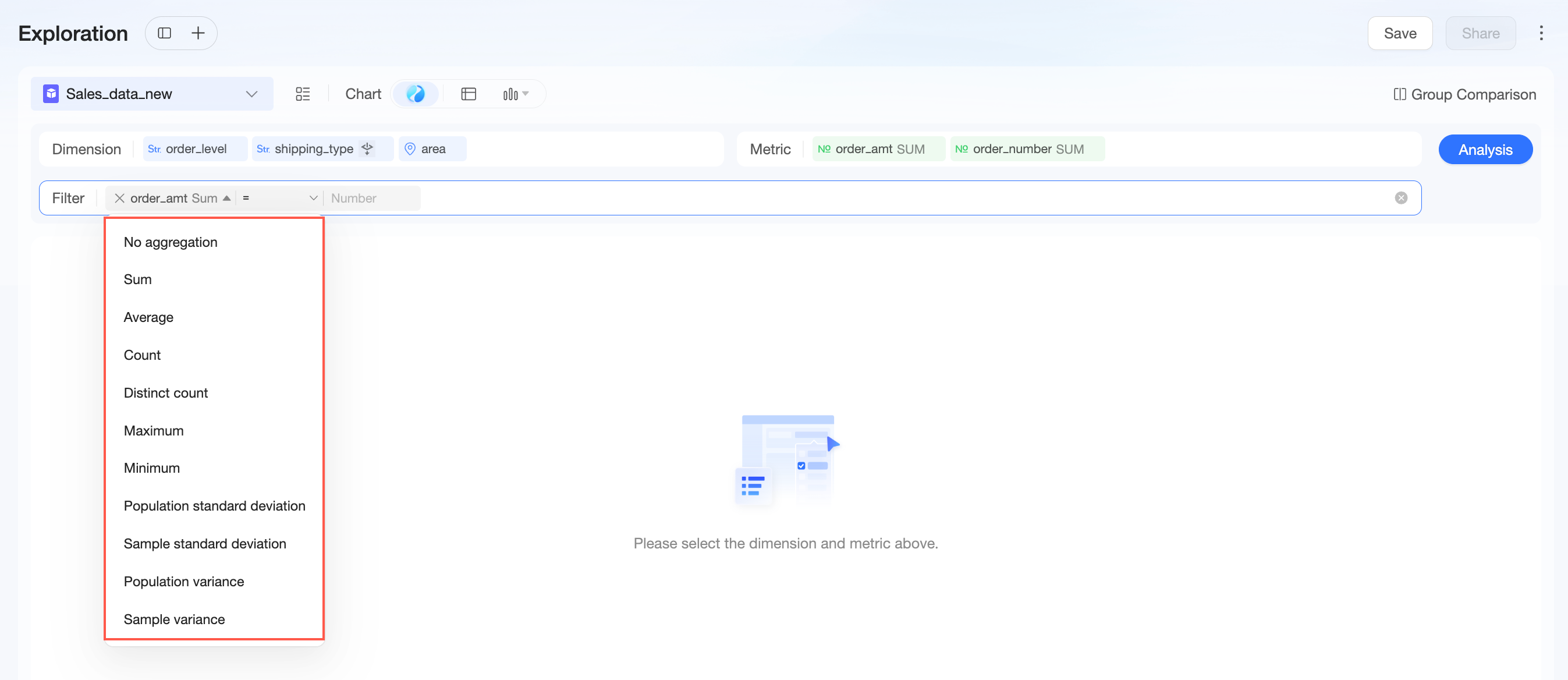Click the drill icon on shipping_type

(367, 148)
